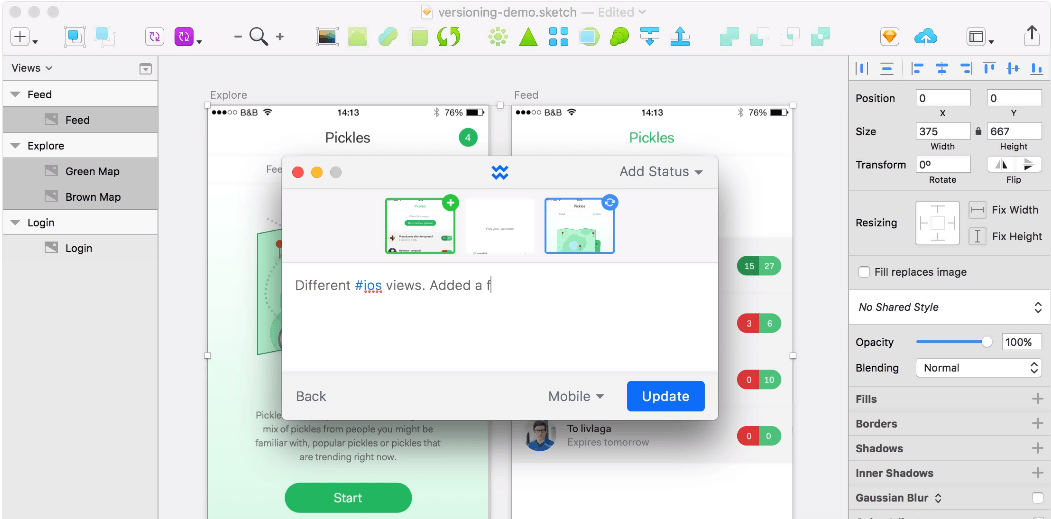This screenshot has width=1051, height=519.
Task: Align layers to the left edge
Action: 918,68
